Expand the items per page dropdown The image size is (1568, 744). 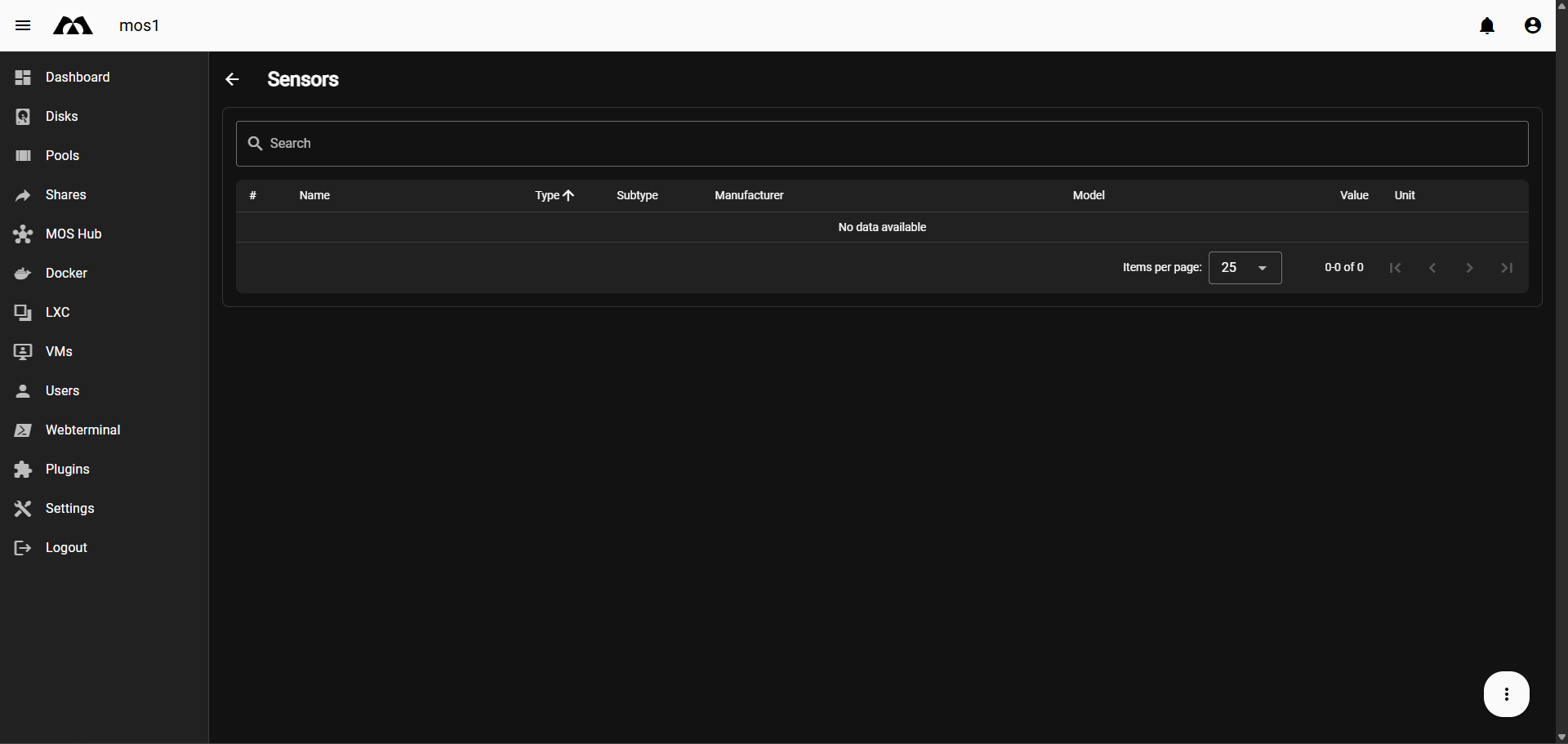(x=1245, y=268)
